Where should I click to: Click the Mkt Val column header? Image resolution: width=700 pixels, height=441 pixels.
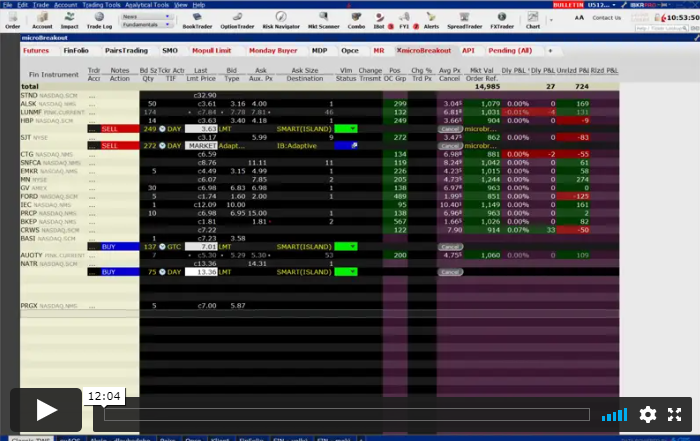pos(481,71)
